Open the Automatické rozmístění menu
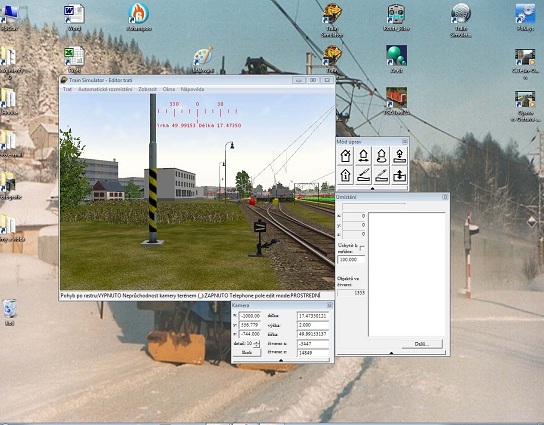Viewport: 544px width, 425px height. [105, 89]
